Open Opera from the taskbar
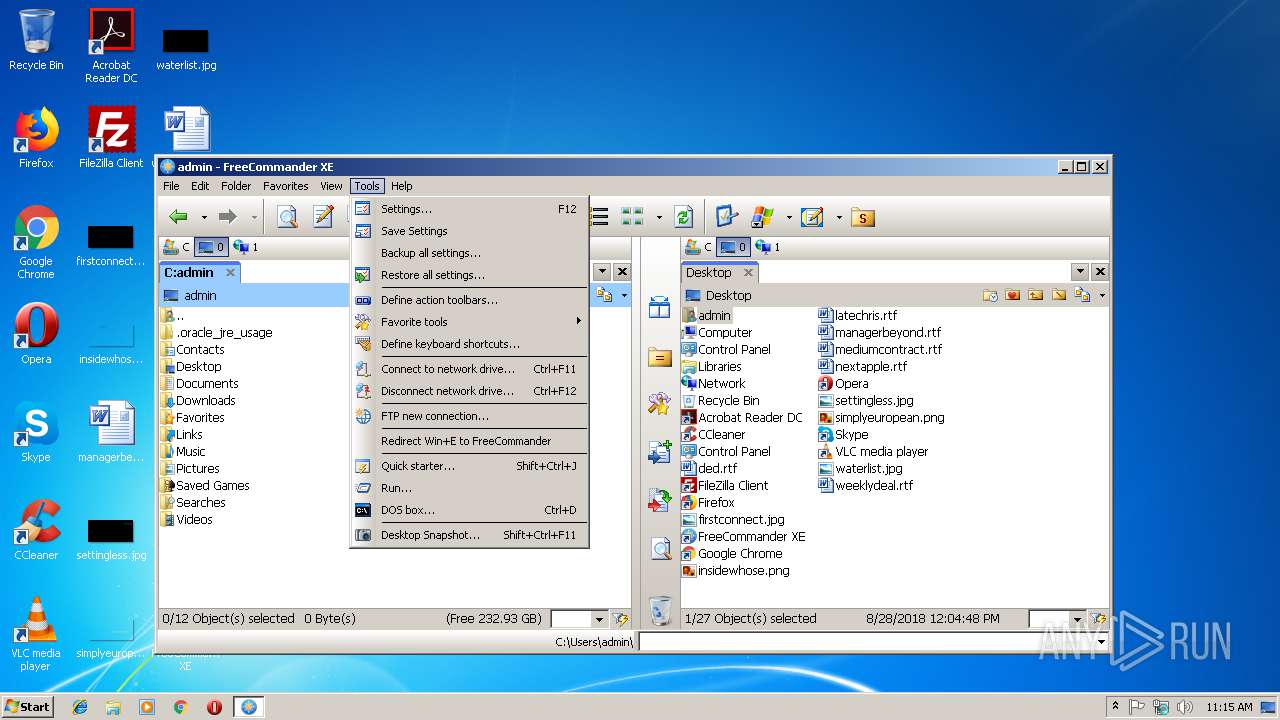 [x=214, y=707]
